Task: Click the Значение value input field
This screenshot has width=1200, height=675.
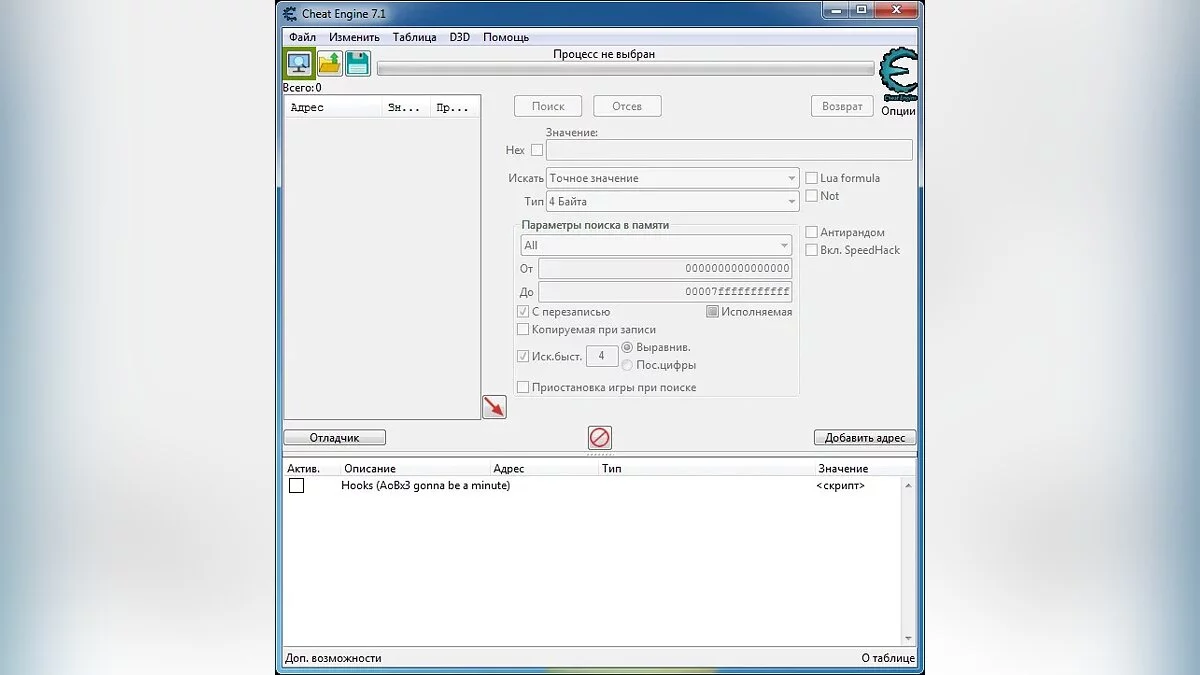Action: point(728,150)
